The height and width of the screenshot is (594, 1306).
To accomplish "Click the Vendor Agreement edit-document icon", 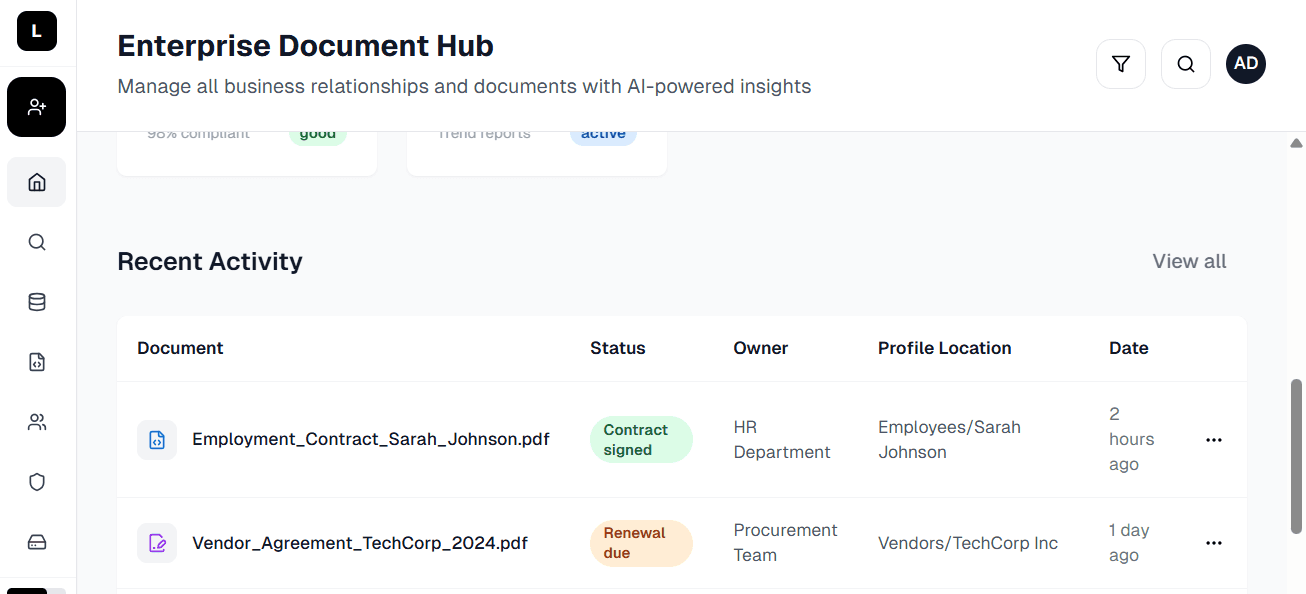I will pos(157,542).
